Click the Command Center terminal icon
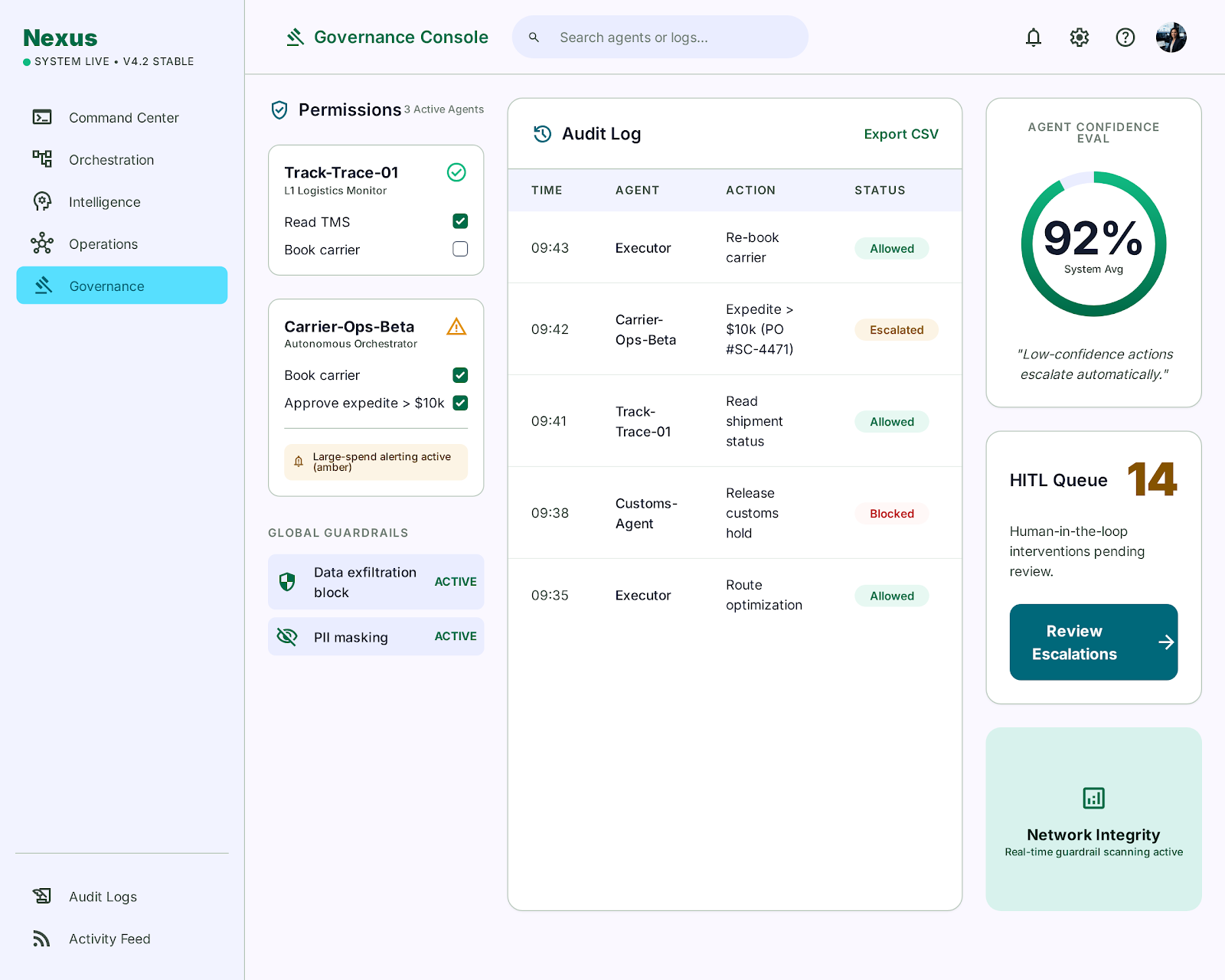 (42, 117)
